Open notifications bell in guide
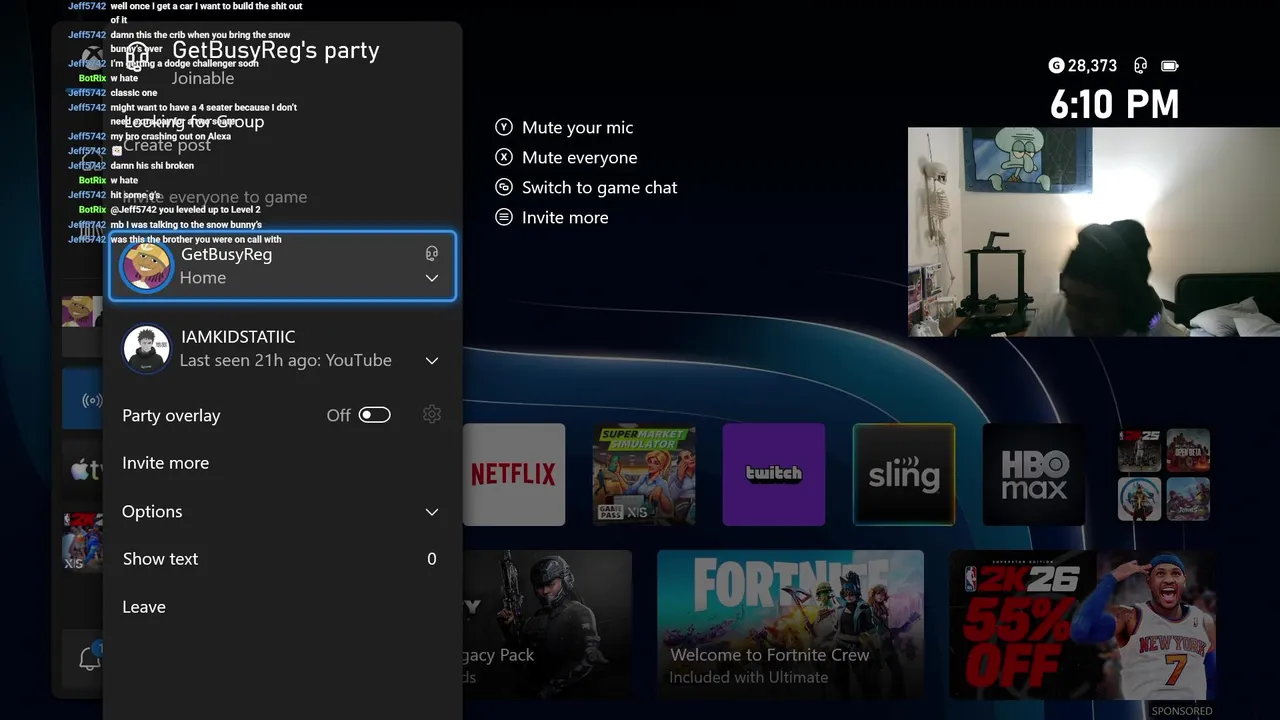Viewport: 1280px width, 720px height. [x=90, y=658]
